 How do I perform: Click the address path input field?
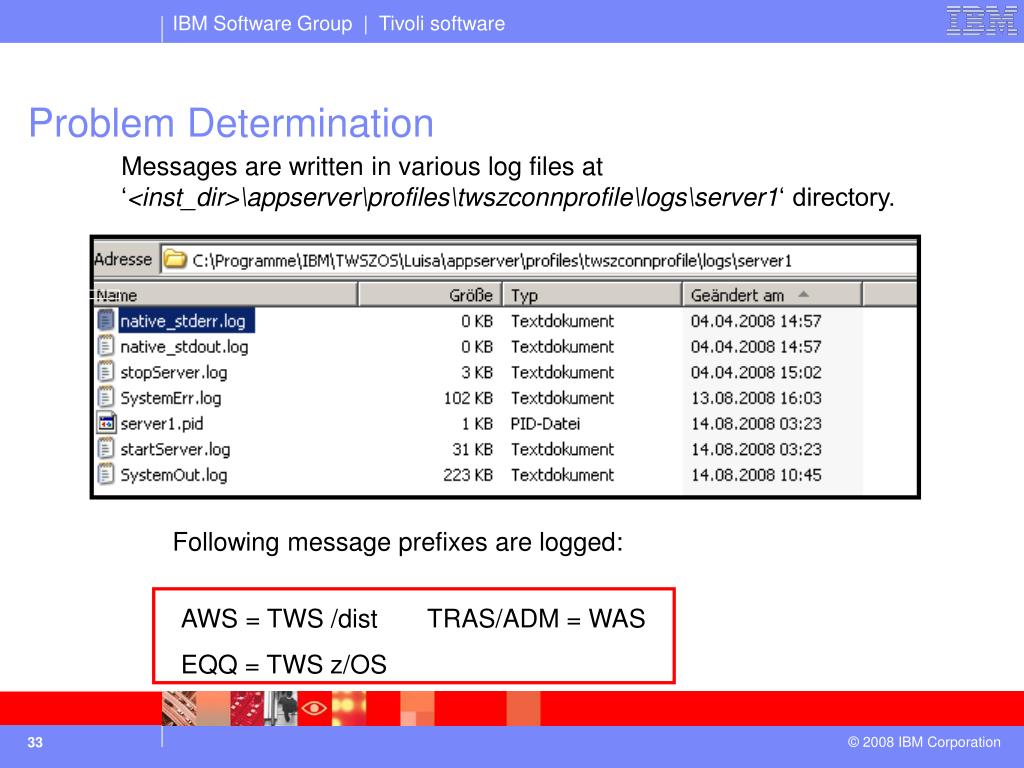coord(539,260)
